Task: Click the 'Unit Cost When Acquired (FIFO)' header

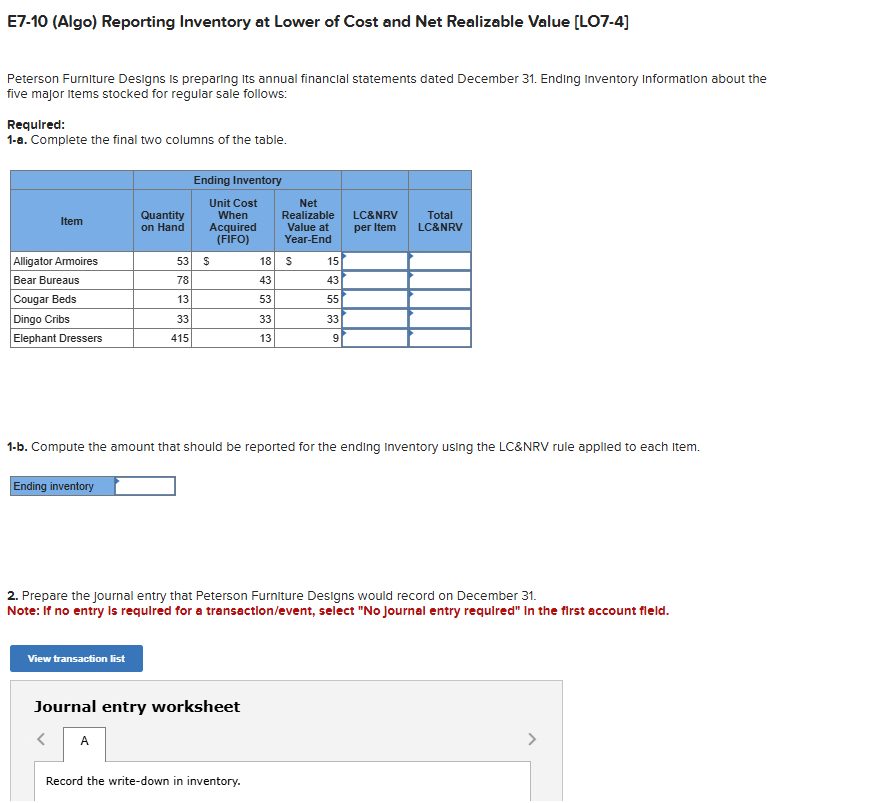Action: point(233,221)
